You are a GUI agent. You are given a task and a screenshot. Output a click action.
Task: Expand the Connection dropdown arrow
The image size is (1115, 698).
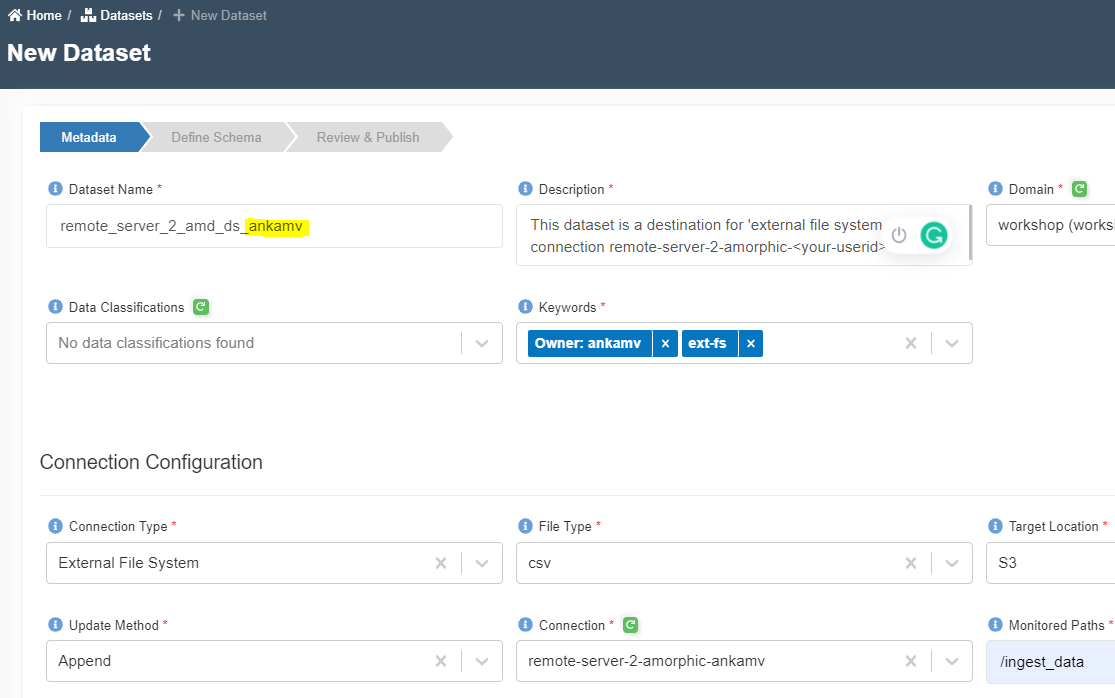coord(951,661)
